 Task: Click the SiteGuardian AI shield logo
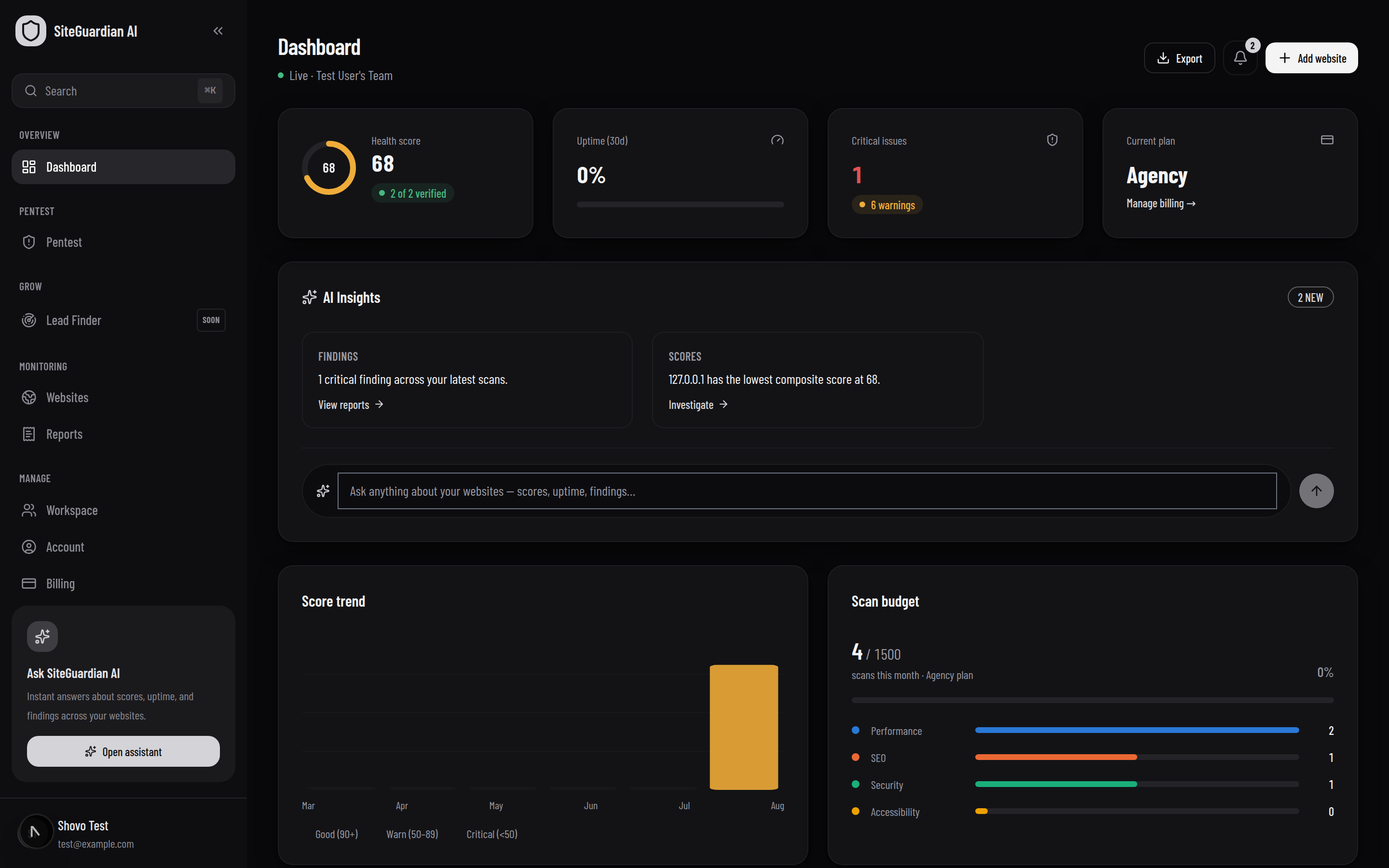[31, 31]
